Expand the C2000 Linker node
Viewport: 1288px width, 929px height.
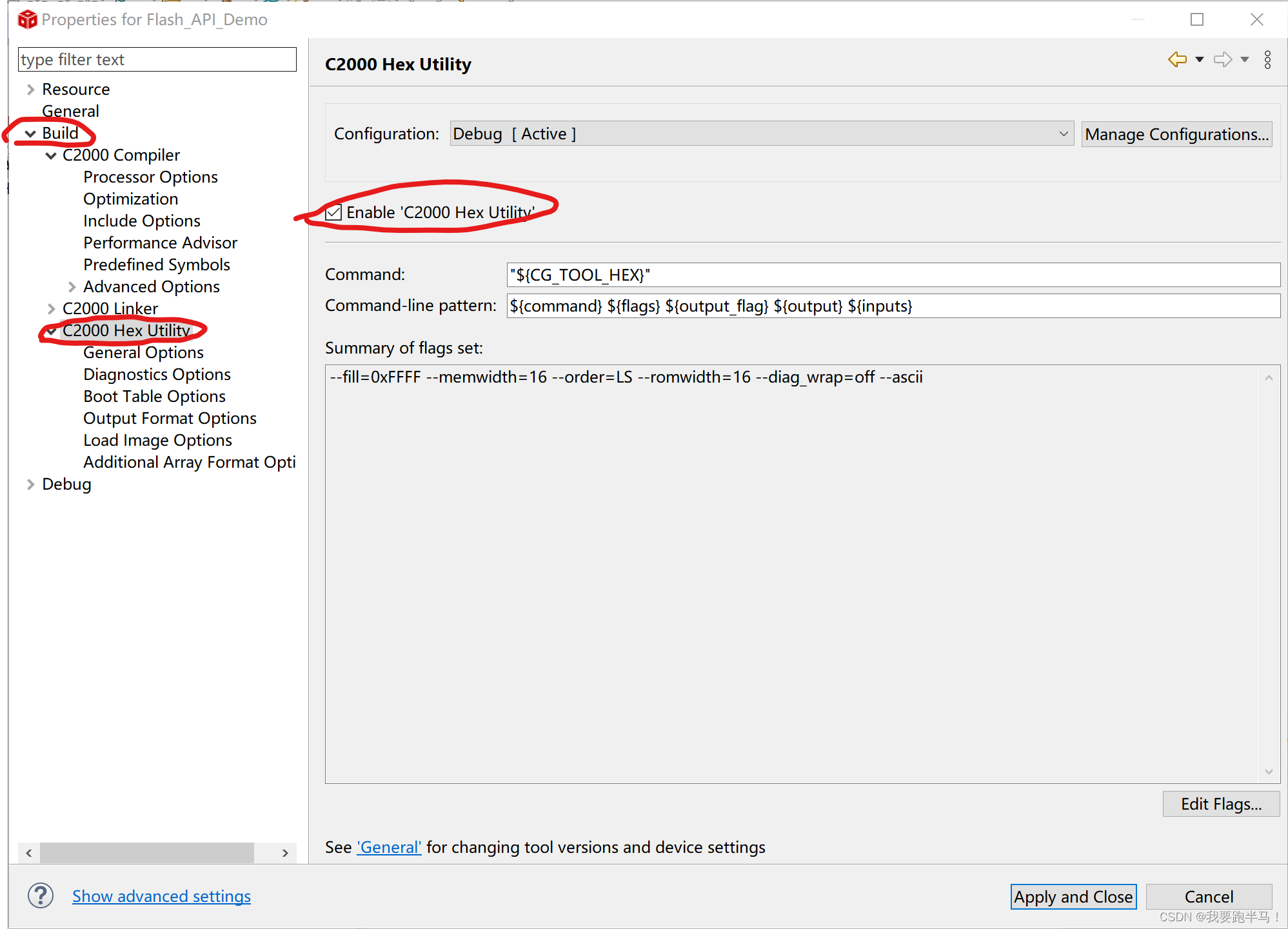point(52,309)
